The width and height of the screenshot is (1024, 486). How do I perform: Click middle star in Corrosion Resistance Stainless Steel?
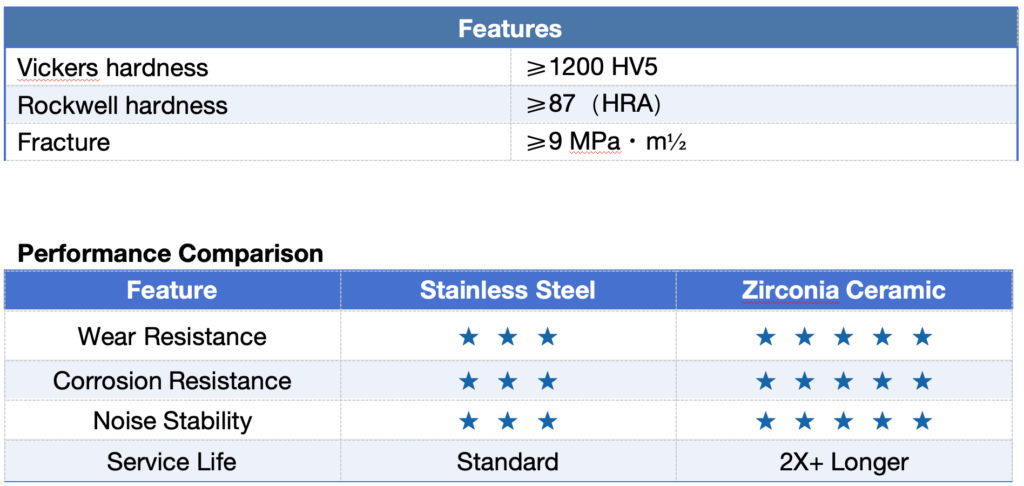pyautogui.click(x=507, y=381)
